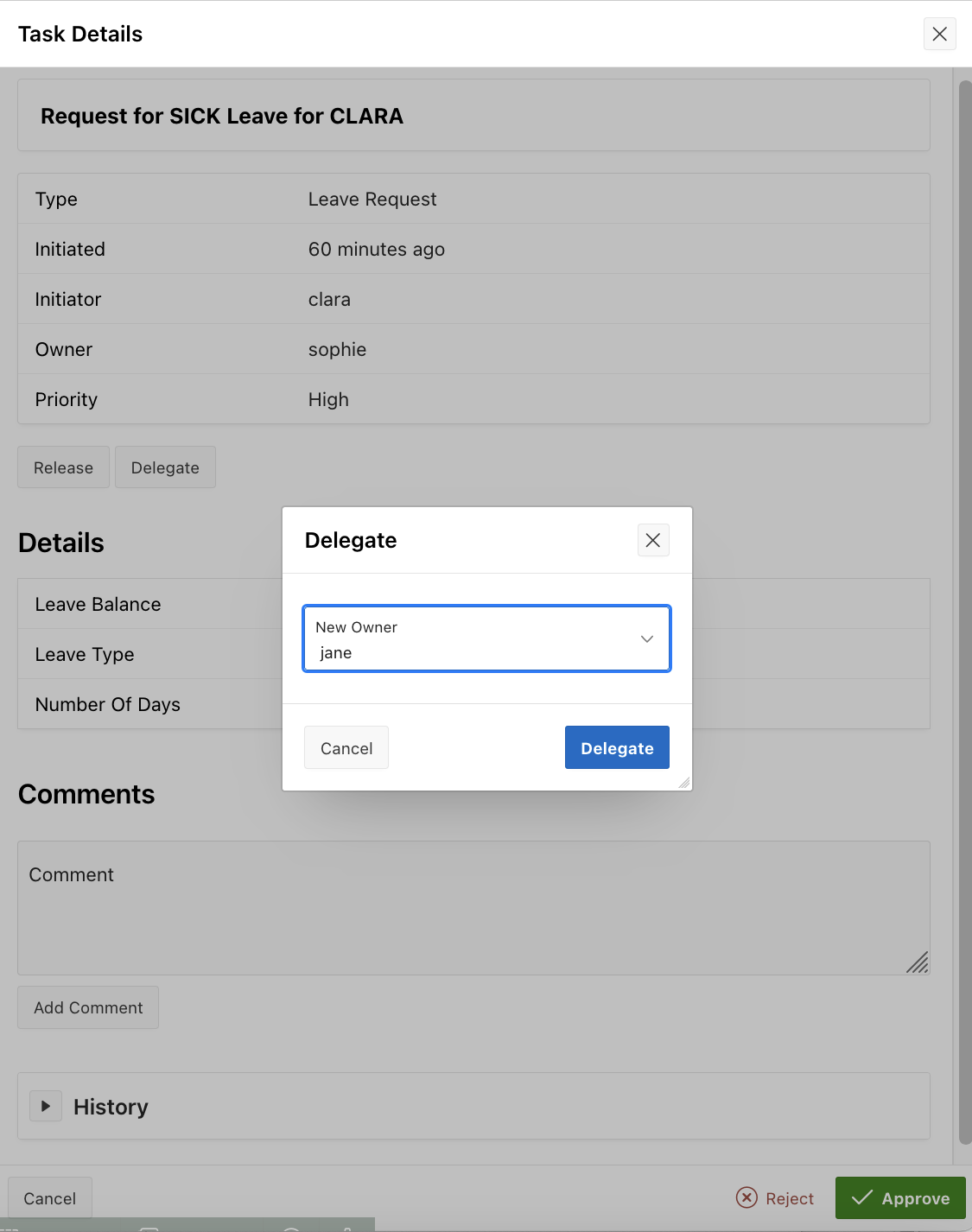Click the Approve checkmark icon
972x1232 pixels.
tap(861, 1197)
